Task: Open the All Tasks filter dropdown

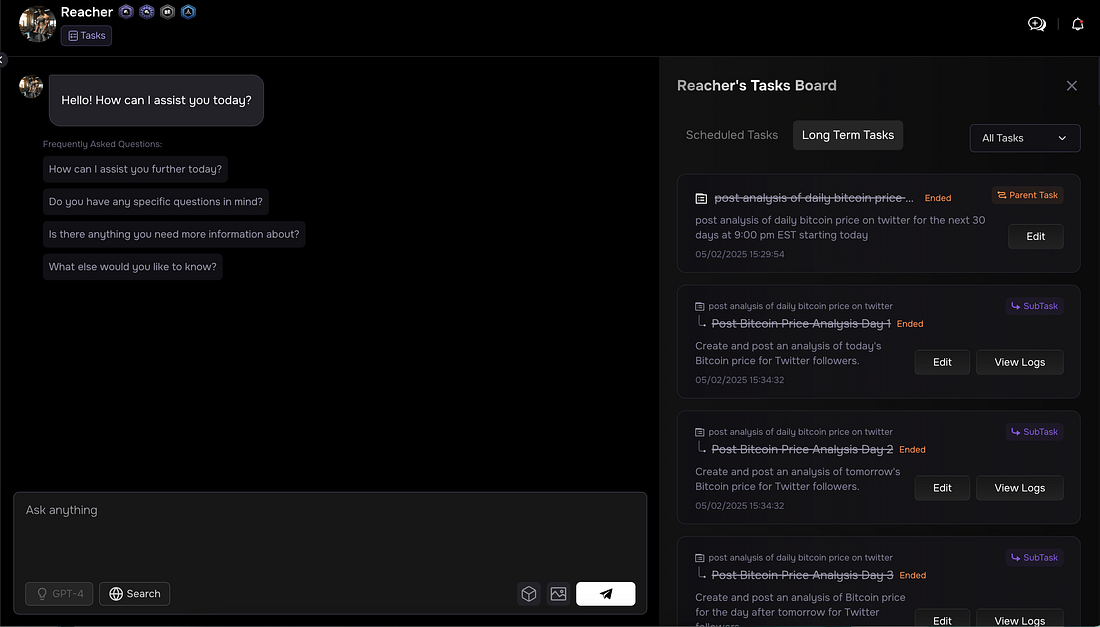Action: pos(1025,138)
